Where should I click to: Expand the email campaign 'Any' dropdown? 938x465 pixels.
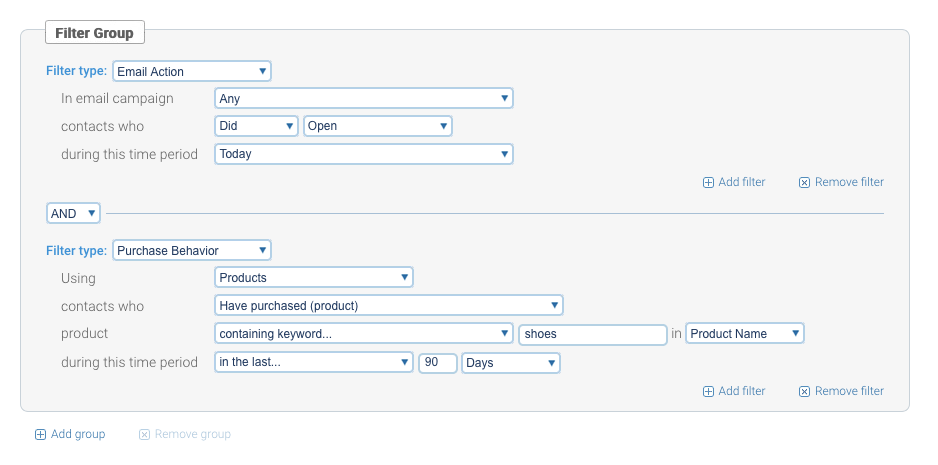pos(364,98)
